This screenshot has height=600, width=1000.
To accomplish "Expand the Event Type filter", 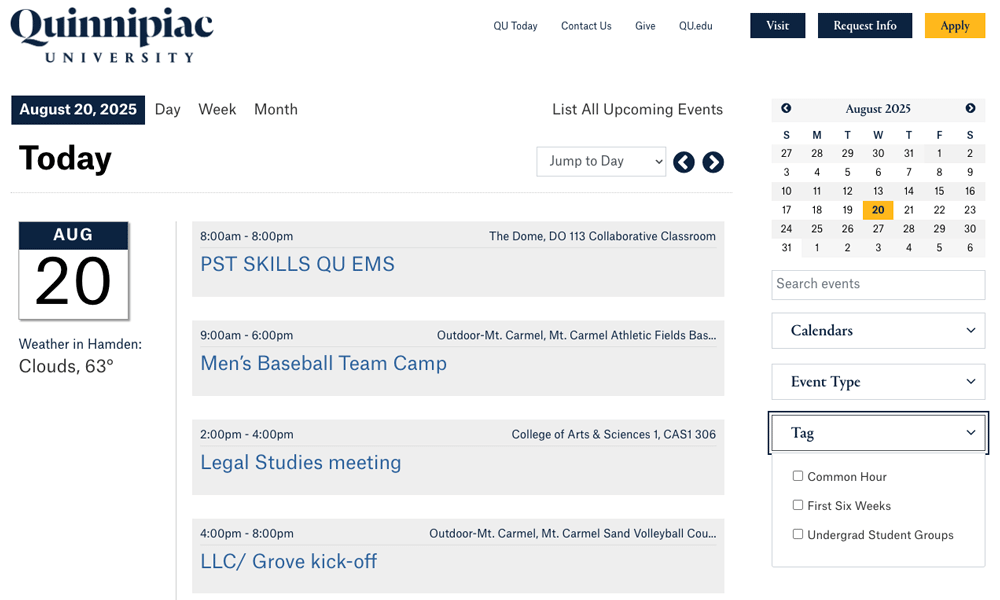I will 878,381.
